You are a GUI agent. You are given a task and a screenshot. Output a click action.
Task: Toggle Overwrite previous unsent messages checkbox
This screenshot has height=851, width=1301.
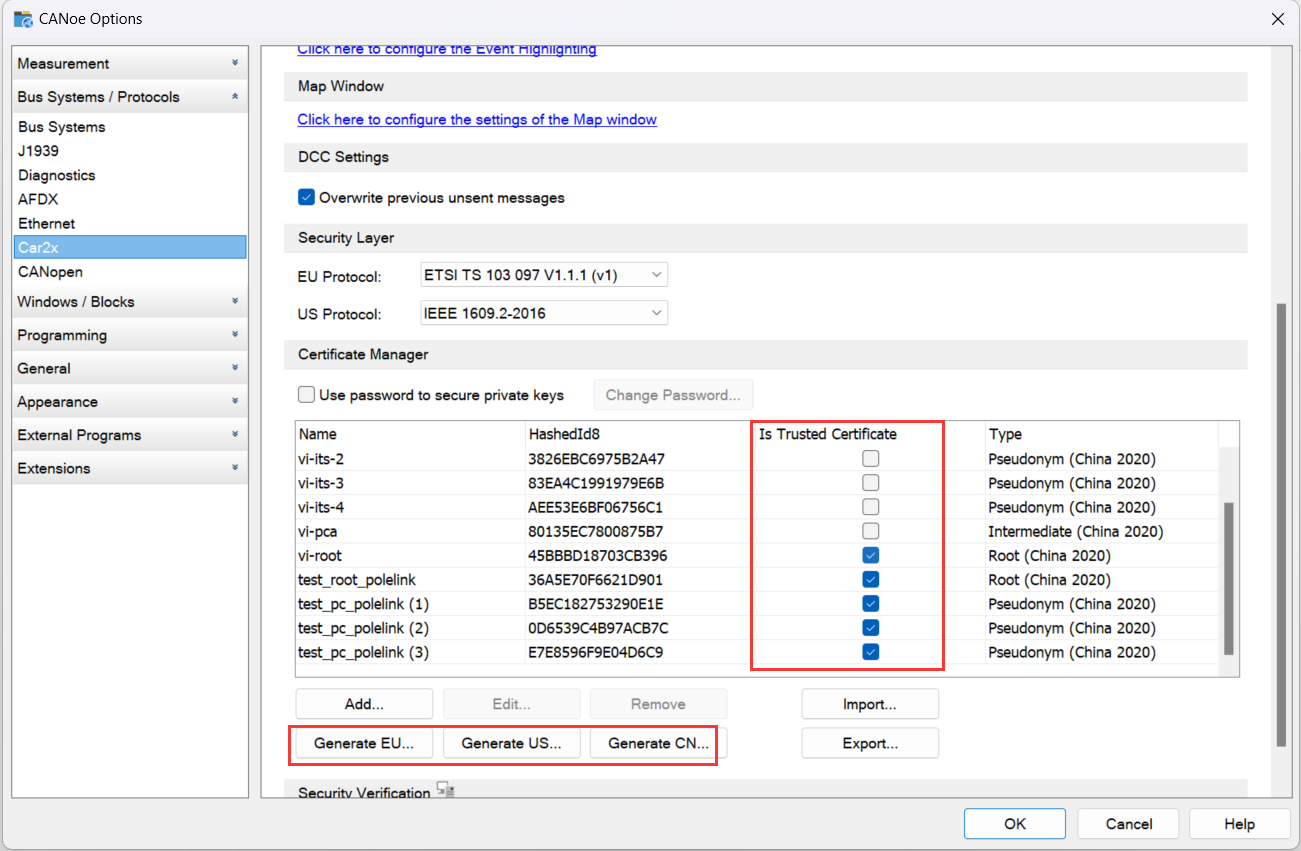tap(307, 197)
